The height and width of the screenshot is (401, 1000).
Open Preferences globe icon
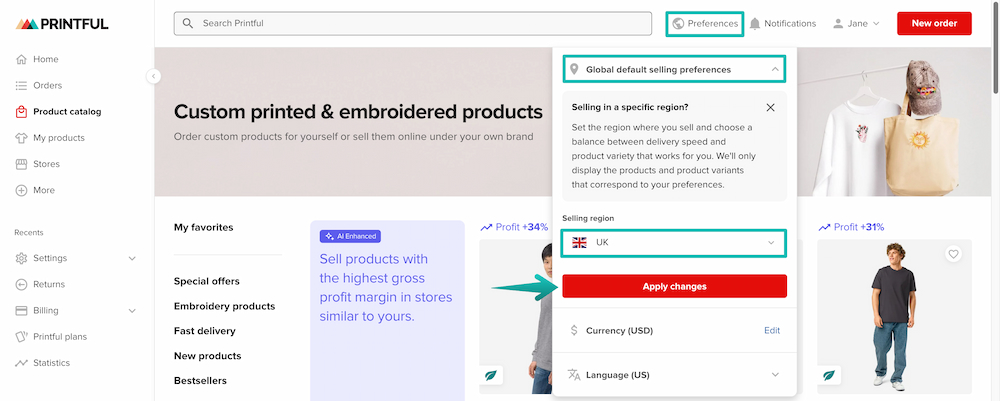pos(678,23)
